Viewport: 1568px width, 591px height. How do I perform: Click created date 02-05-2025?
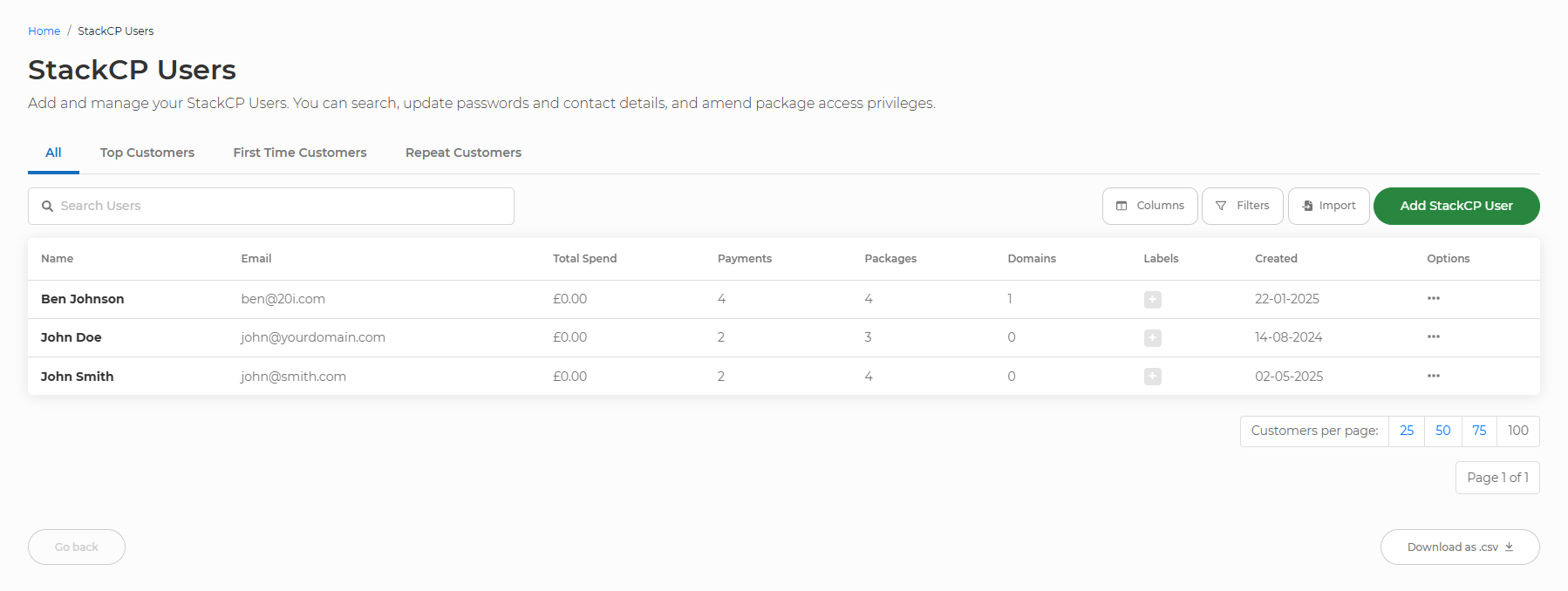coord(1289,377)
